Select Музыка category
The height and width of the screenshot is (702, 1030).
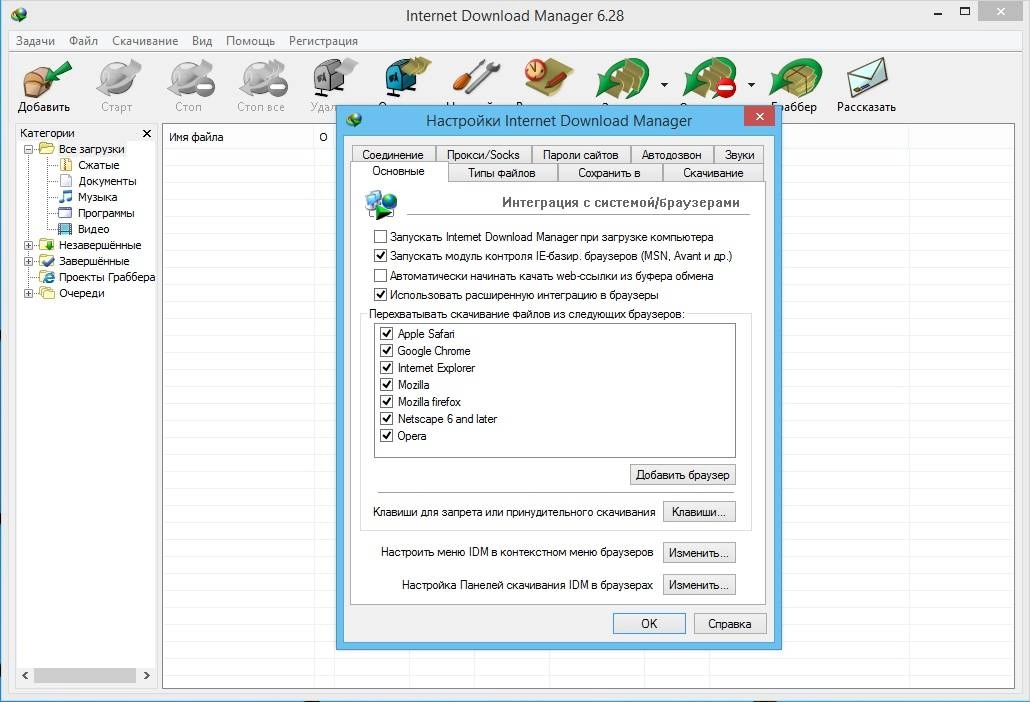(97, 197)
